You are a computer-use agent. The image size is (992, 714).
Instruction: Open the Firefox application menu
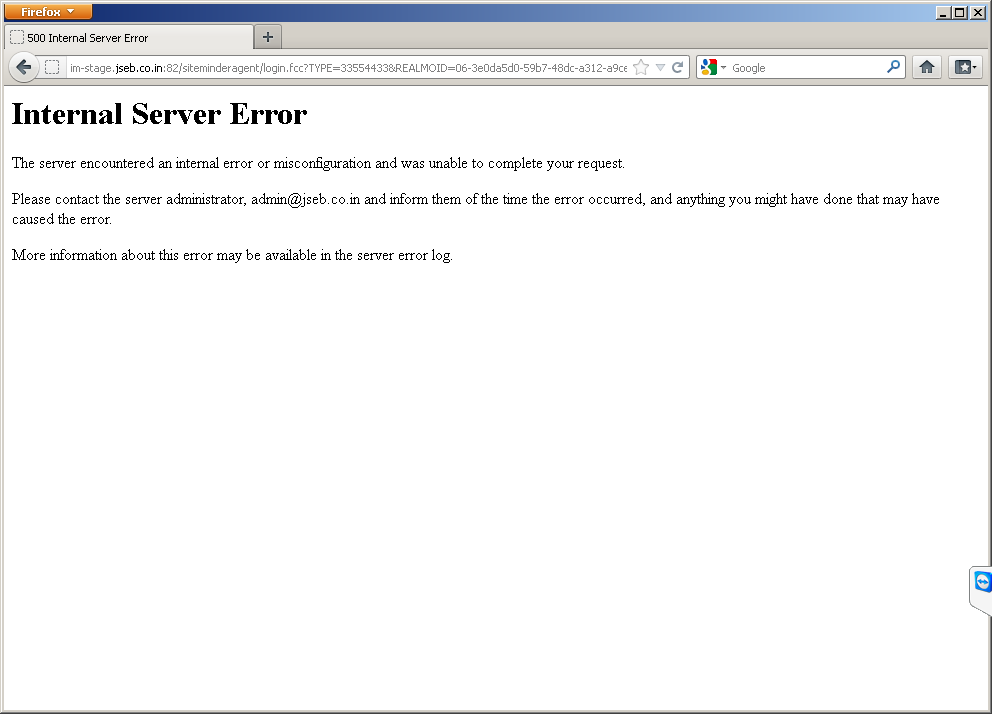coord(45,11)
